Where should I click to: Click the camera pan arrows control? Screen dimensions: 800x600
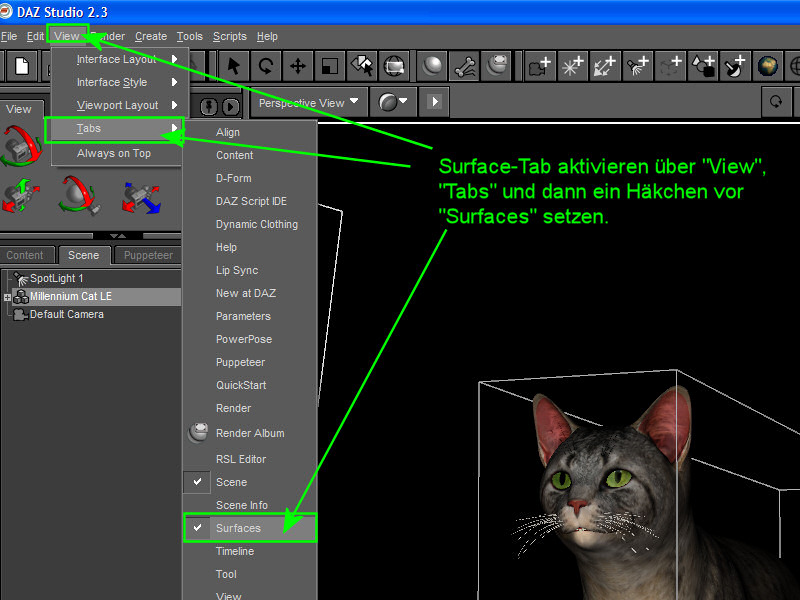tap(21, 197)
